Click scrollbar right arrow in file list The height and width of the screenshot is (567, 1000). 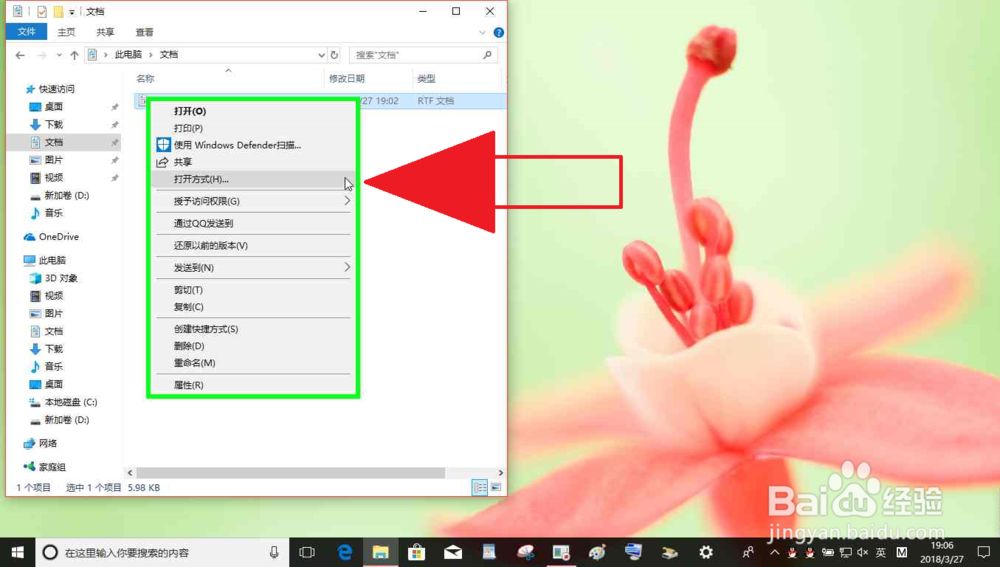point(501,473)
